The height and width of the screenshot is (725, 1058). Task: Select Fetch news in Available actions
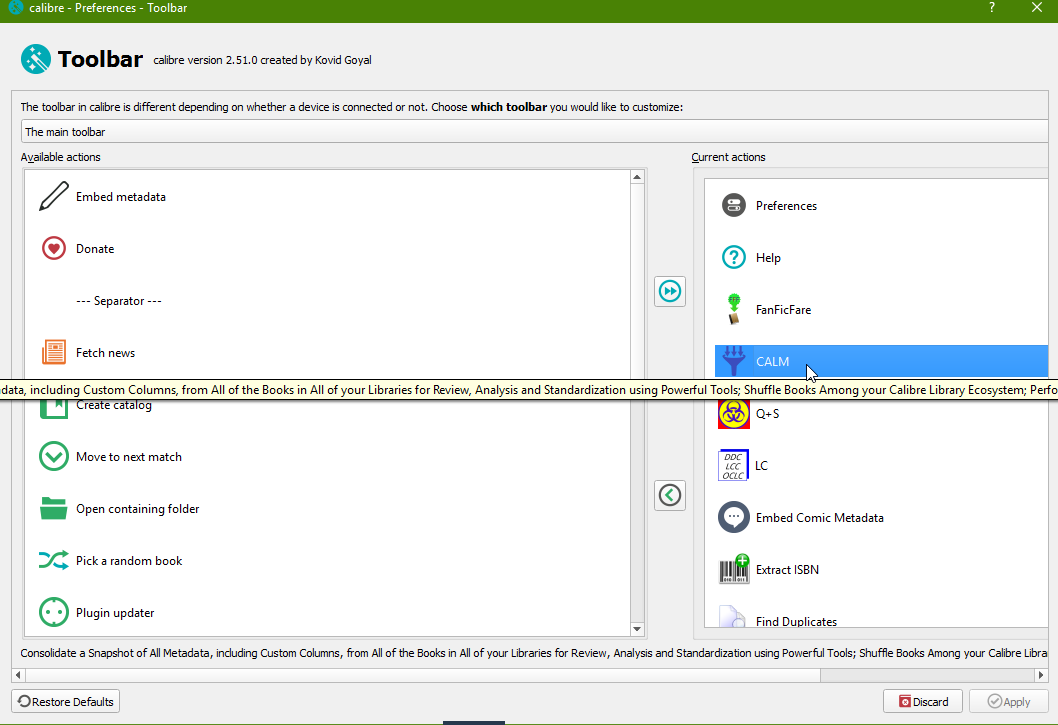[327, 352]
